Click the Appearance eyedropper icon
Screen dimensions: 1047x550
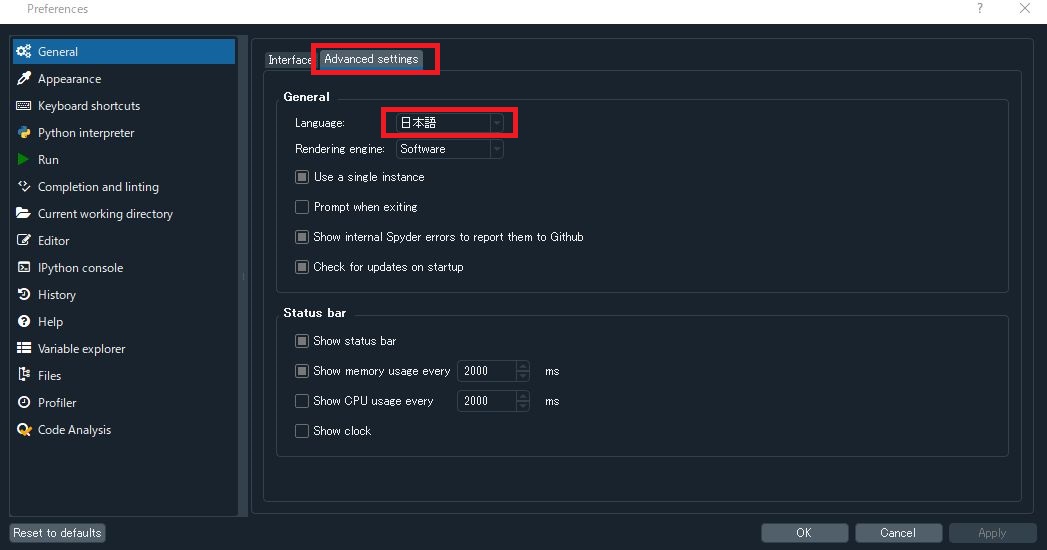click(24, 78)
